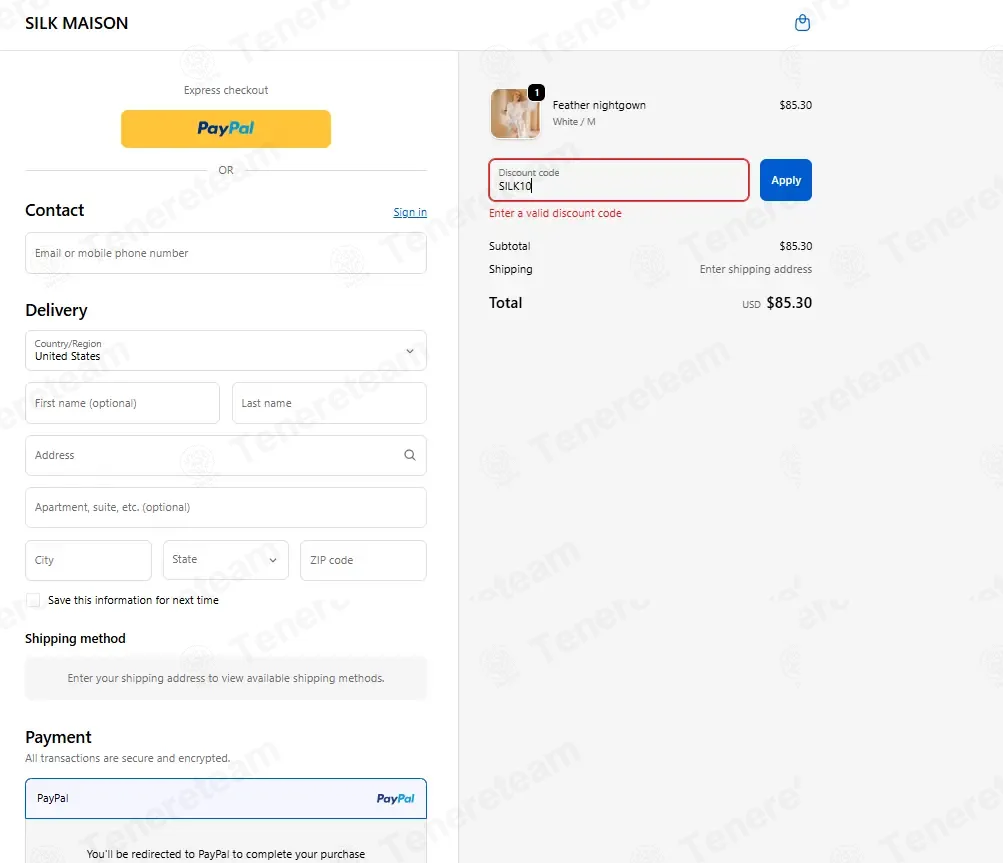Click the PayPal logo in the payment option

[395, 798]
